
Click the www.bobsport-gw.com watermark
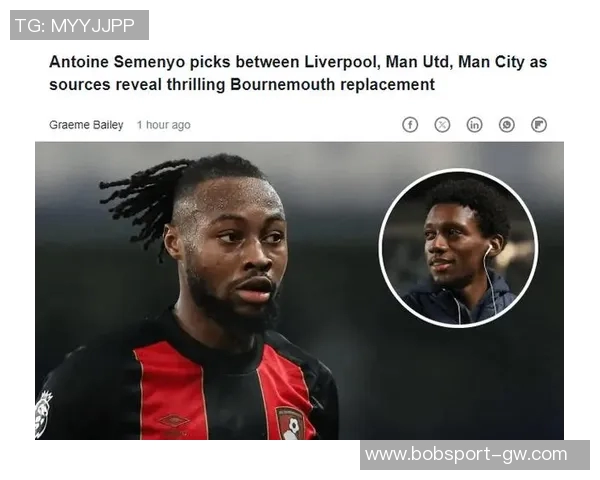[474, 455]
